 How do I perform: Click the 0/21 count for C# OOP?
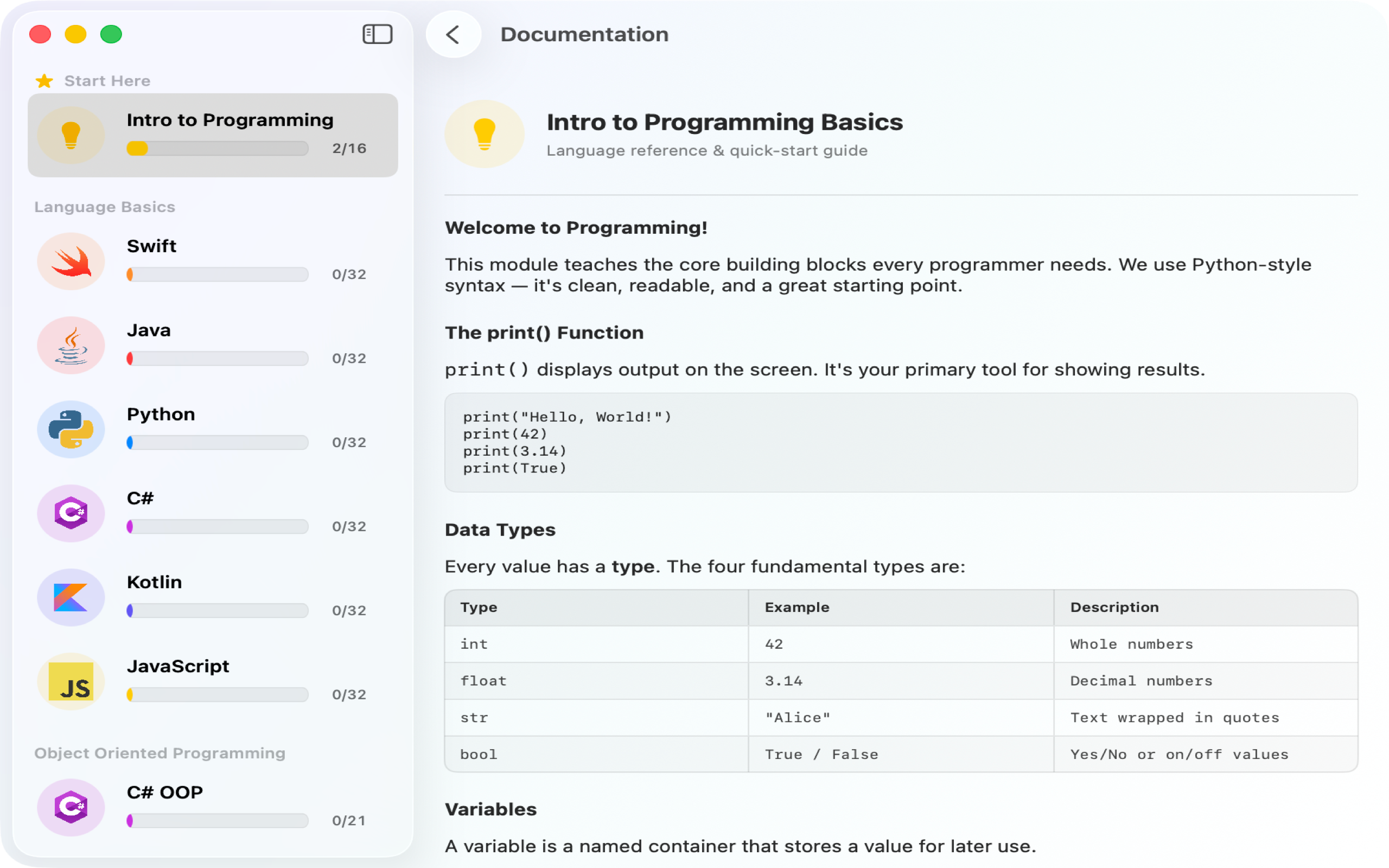click(349, 821)
